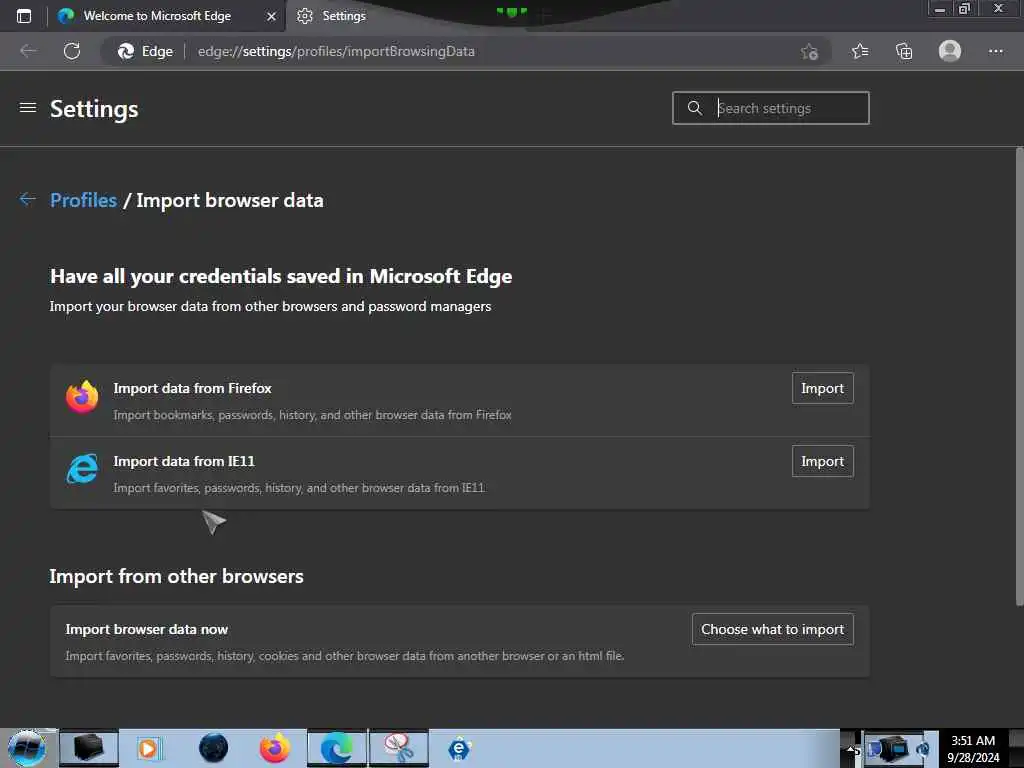Close the Welcome to Microsoft Edge tab
The height and width of the screenshot is (768, 1024).
coord(271,16)
